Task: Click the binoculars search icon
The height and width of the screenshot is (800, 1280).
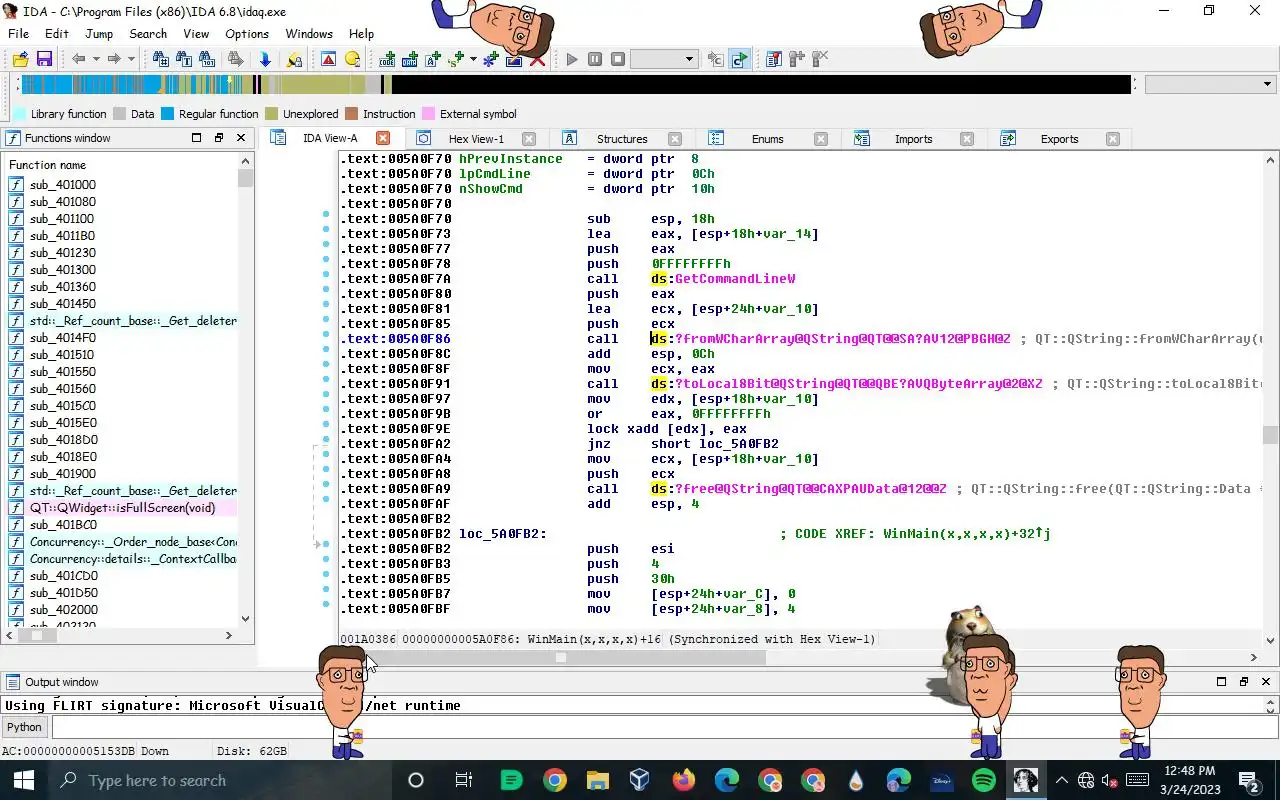Action: pos(160,59)
